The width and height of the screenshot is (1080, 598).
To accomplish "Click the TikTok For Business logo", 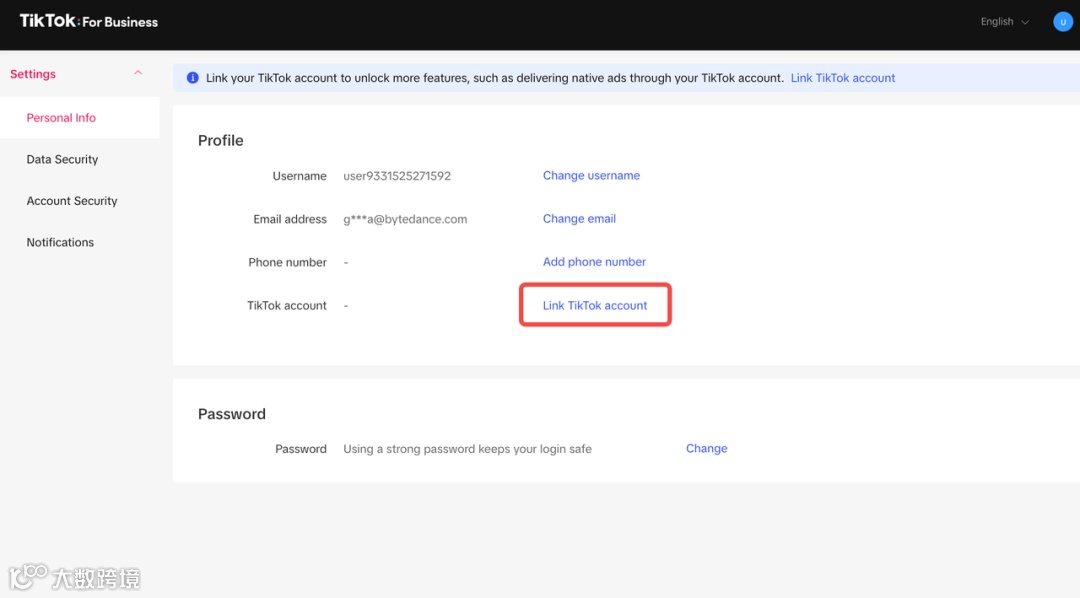I will (x=89, y=21).
